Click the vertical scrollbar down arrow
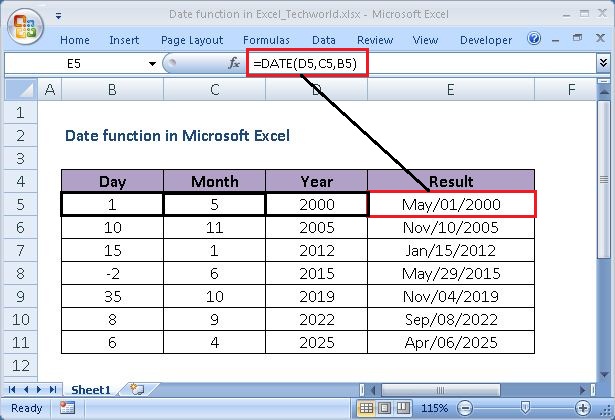The height and width of the screenshot is (420, 615). tap(604, 375)
